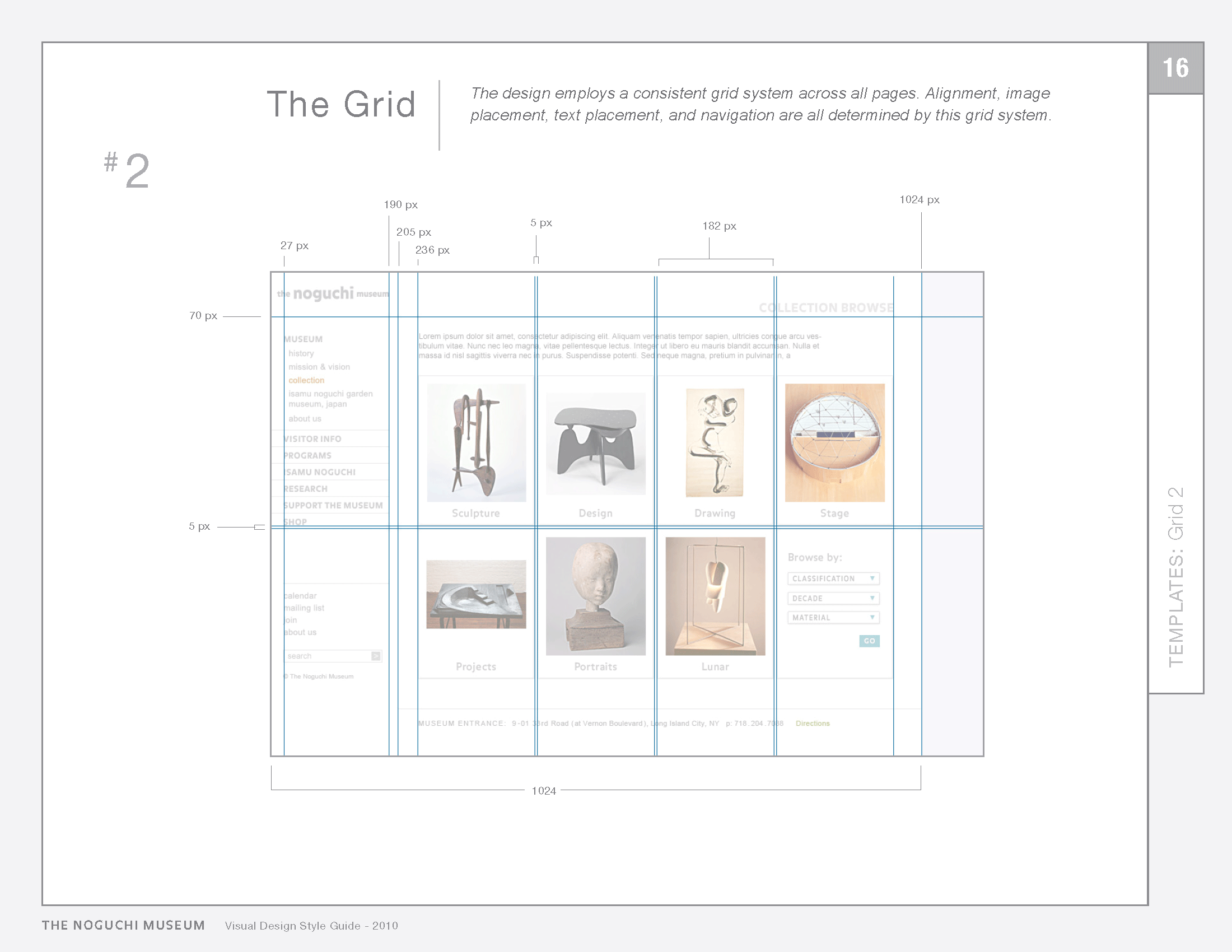Click the Projects thumbnail image
Image resolution: width=1232 pixels, height=952 pixels.
coord(476,594)
